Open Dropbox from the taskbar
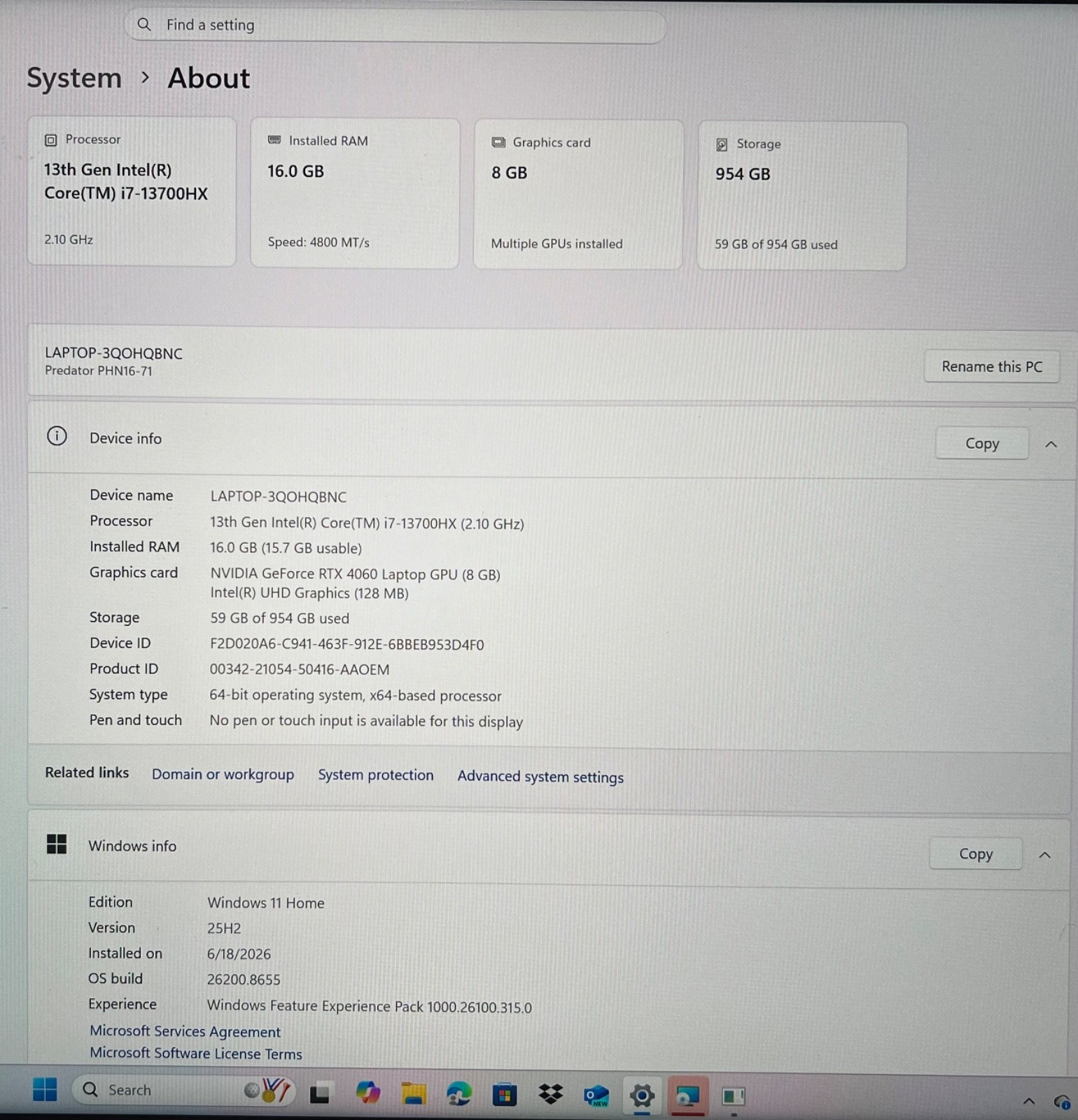 point(551,1094)
